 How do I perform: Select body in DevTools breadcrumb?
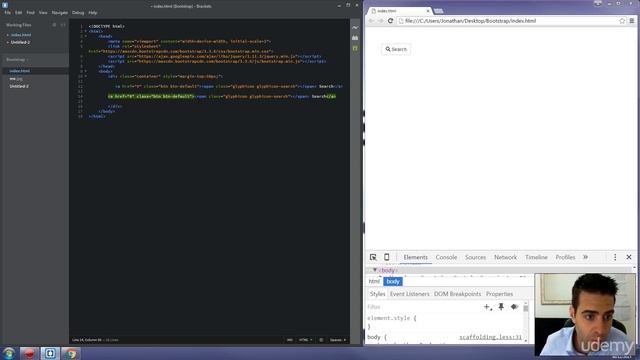pos(393,282)
